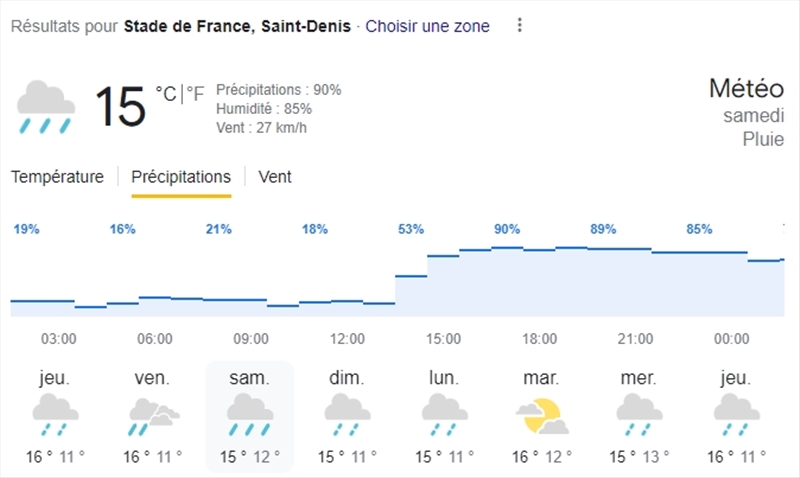Switch to the Vent tab

click(275, 177)
